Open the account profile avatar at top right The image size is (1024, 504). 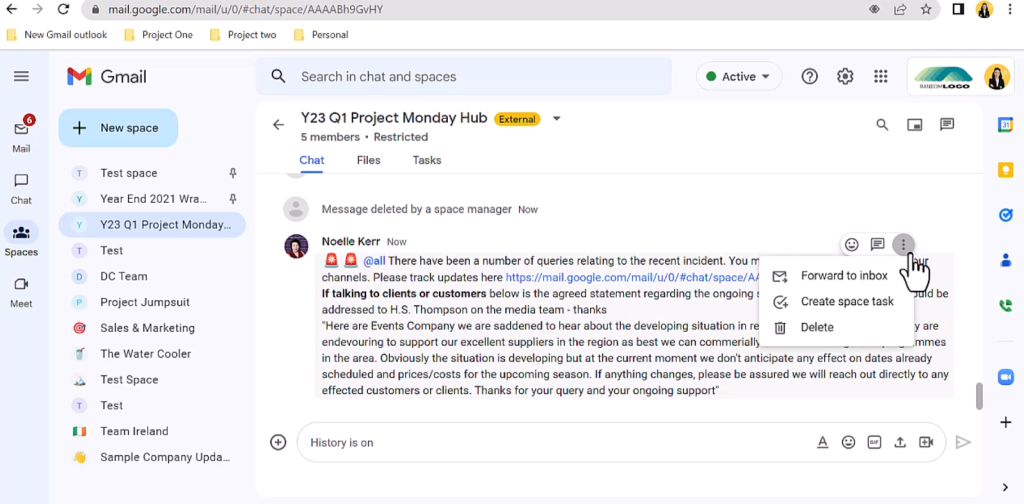[x=997, y=77]
